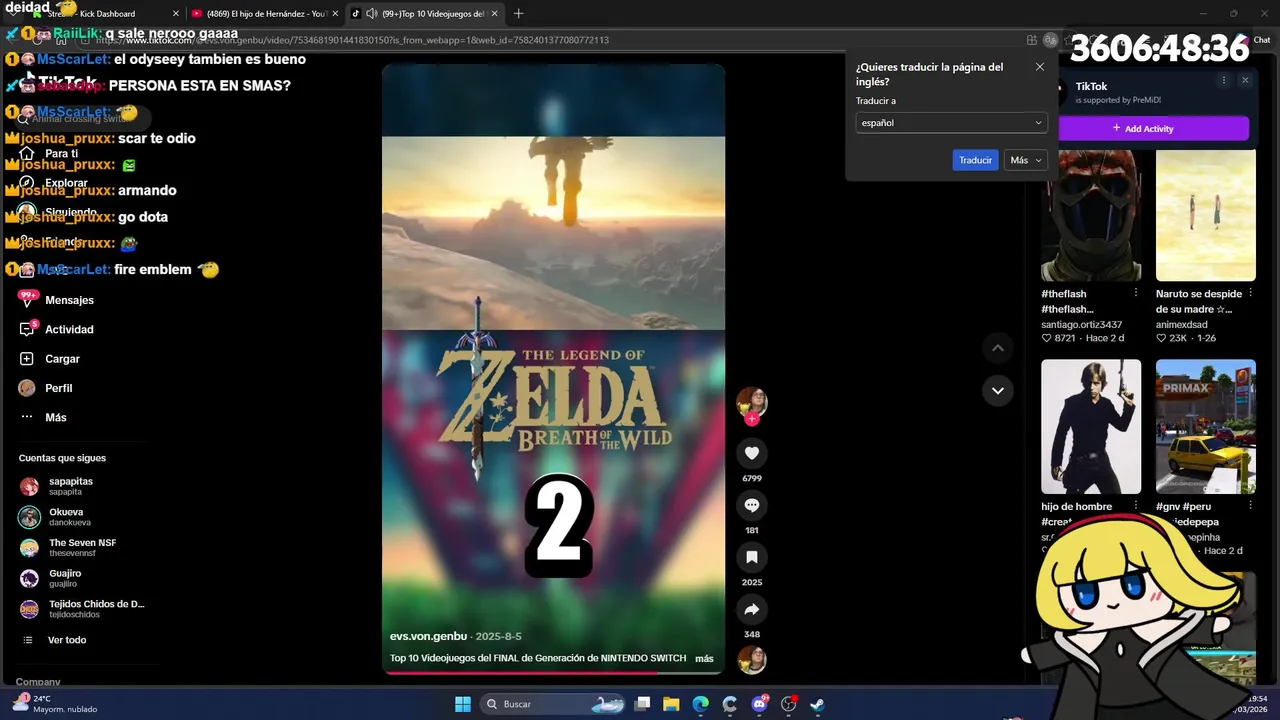Open the Tejidos Chidos followed account
Image resolution: width=1280 pixels, height=720 pixels.
[x=95, y=609]
